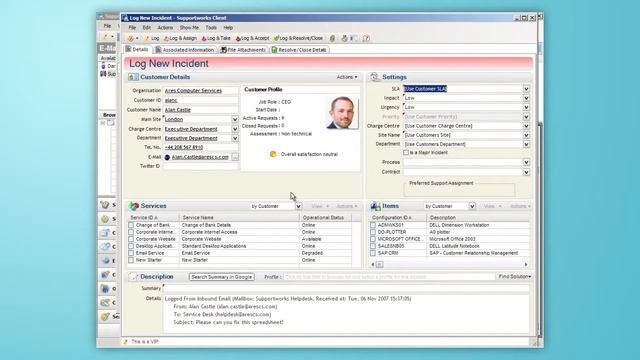Click the Log & Accept toolbar button
The height and width of the screenshot is (360, 640).
(252, 38)
